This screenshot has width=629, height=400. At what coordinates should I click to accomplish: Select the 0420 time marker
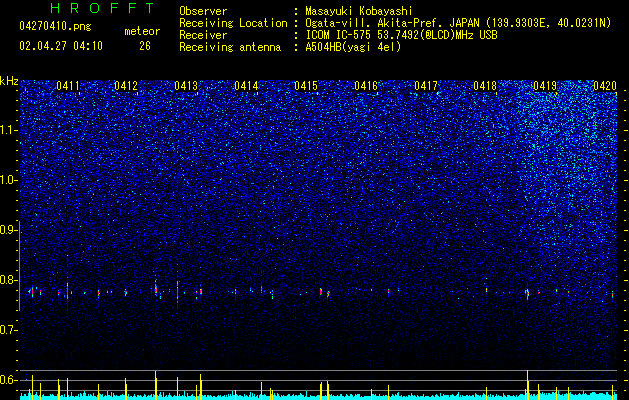pos(605,86)
